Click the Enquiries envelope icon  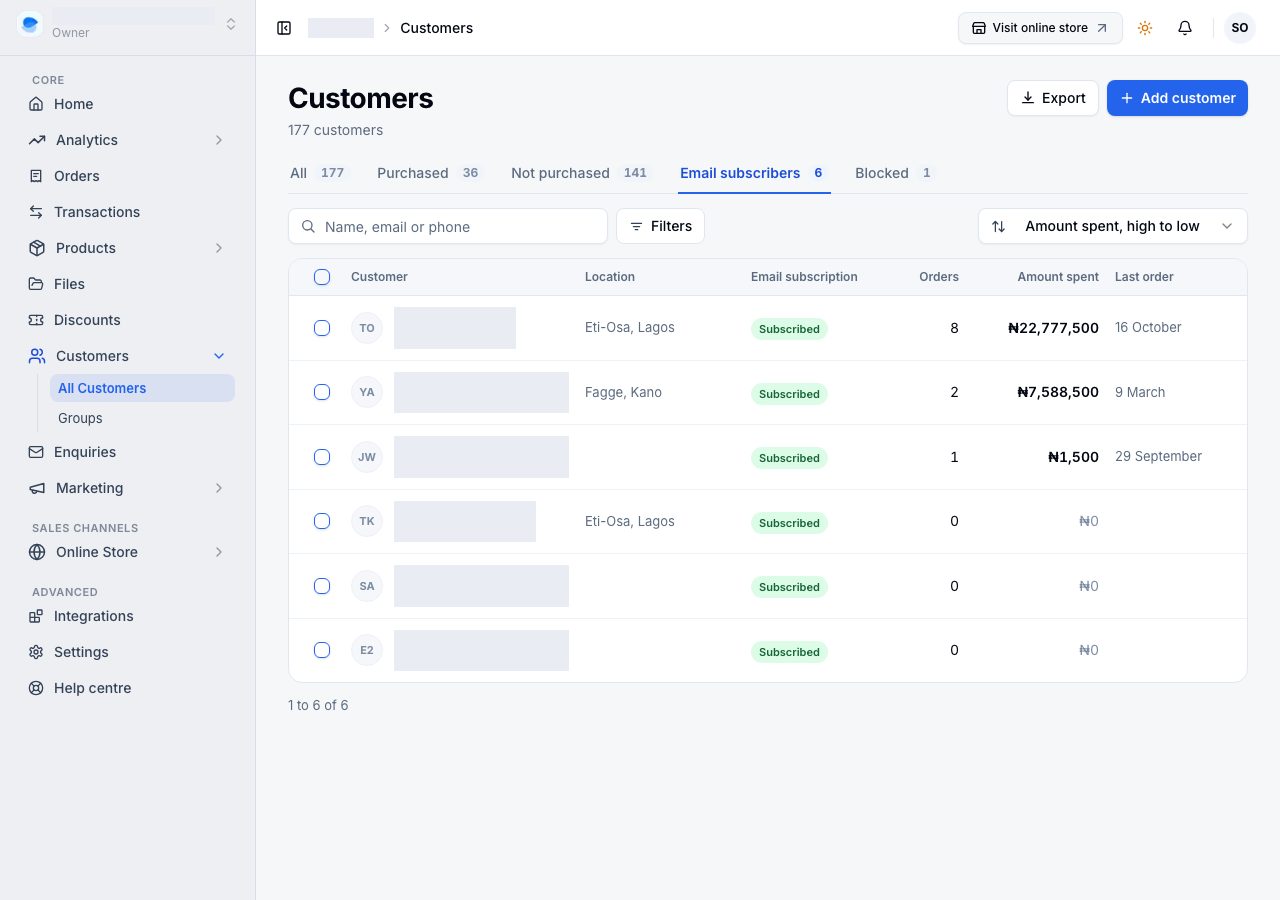(36, 452)
